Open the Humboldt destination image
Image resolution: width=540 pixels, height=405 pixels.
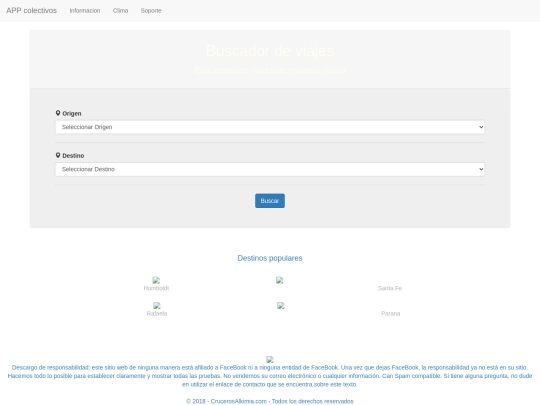click(156, 280)
